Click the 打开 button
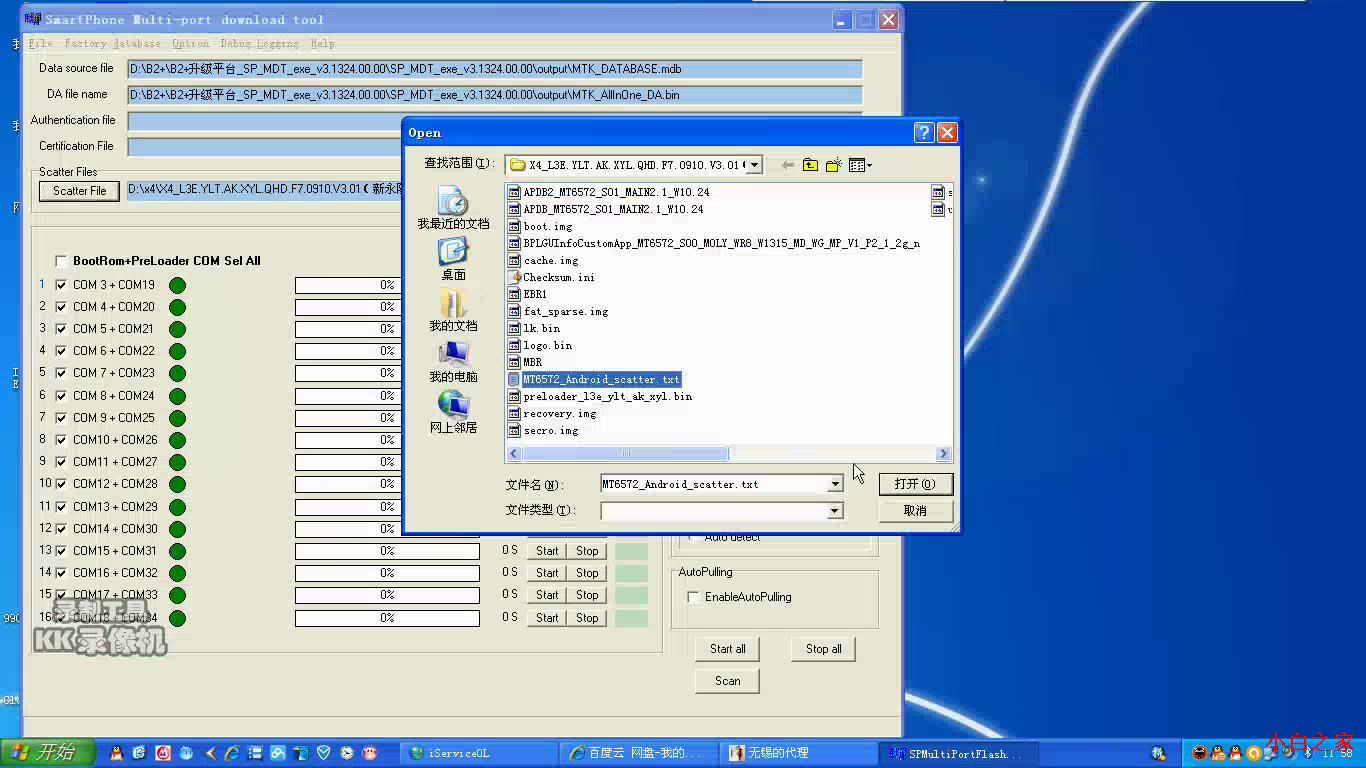This screenshot has width=1366, height=768. 915,484
